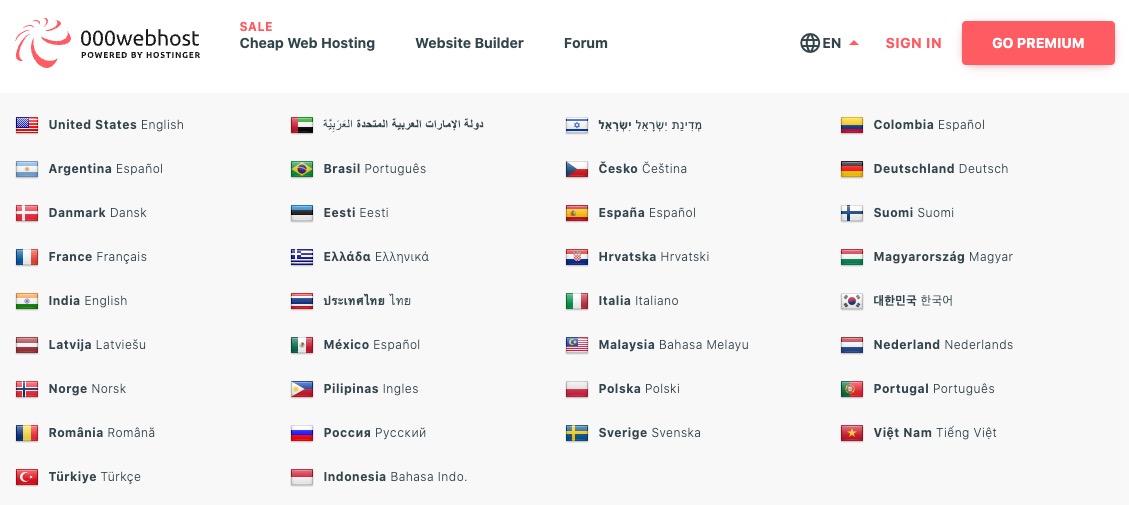This screenshot has width=1129, height=505.
Task: Click the Malaysia flag icon
Action: 577,345
